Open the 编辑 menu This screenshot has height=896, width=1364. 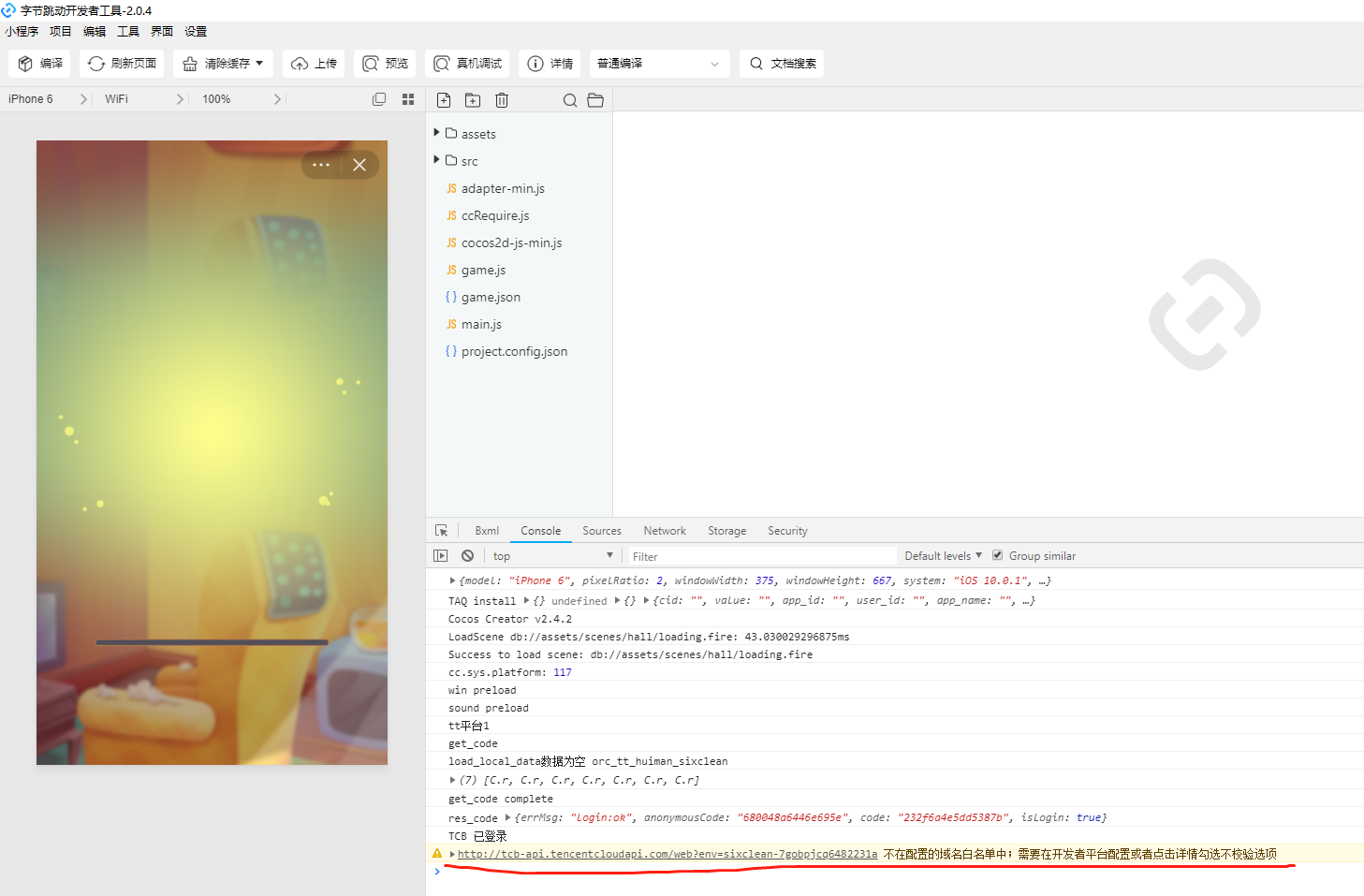[95, 32]
